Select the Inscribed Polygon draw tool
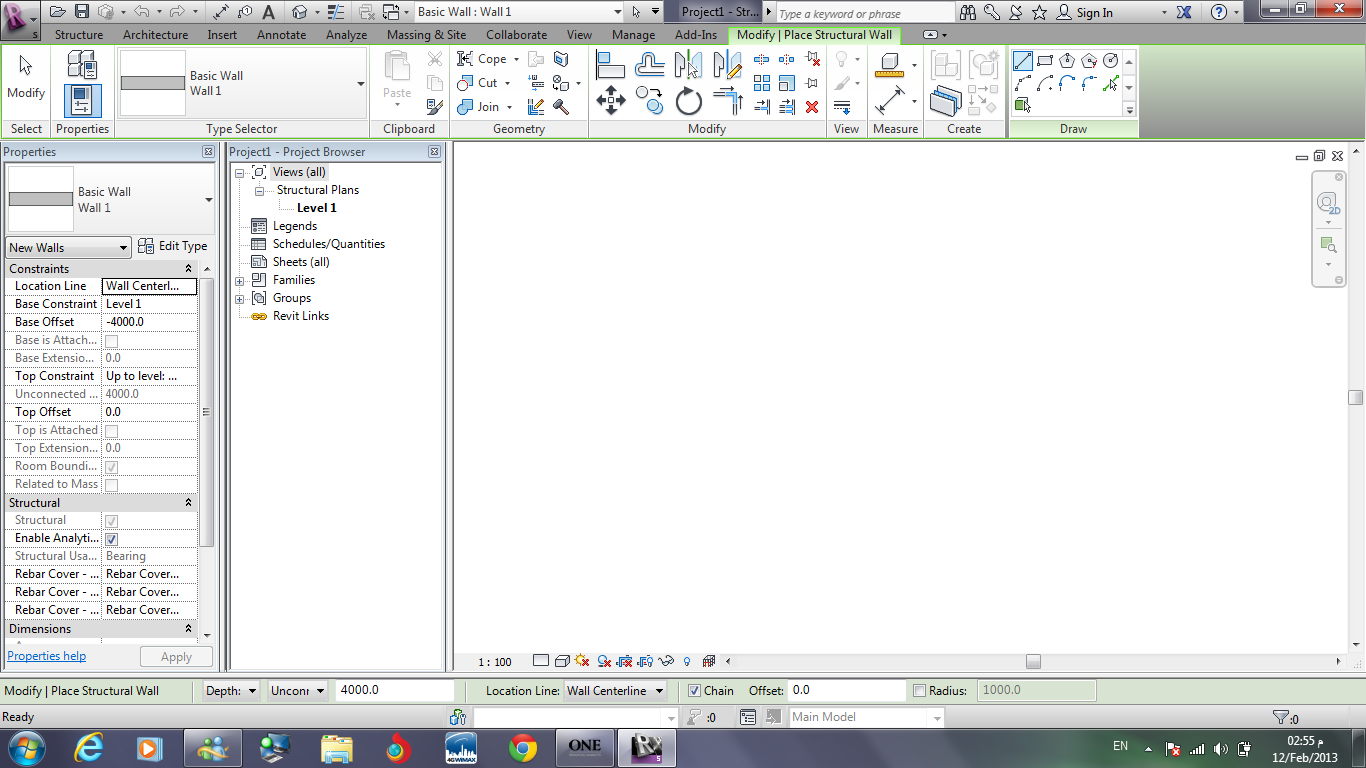 [x=1067, y=61]
